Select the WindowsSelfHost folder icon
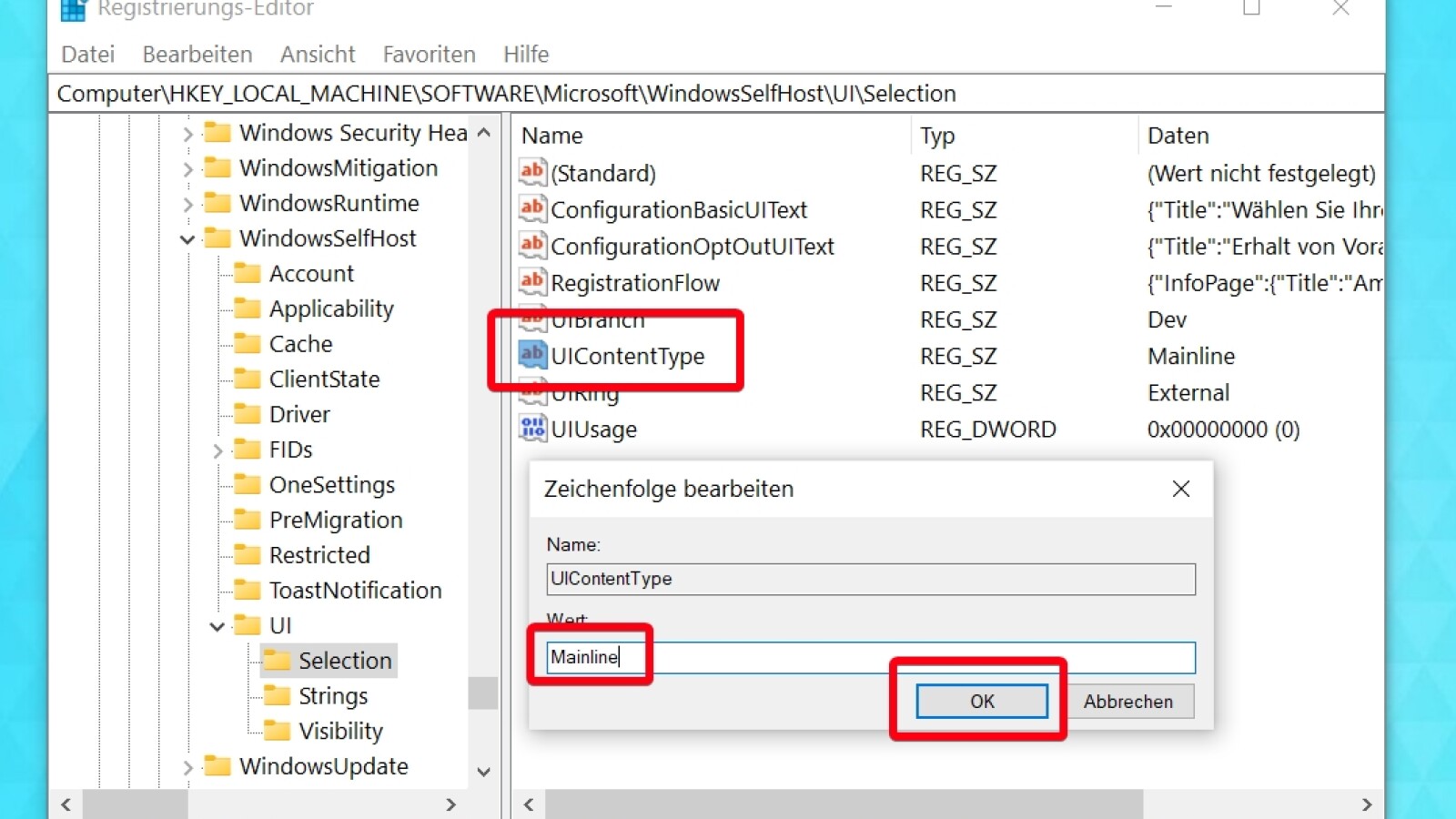1456x819 pixels. [x=217, y=238]
